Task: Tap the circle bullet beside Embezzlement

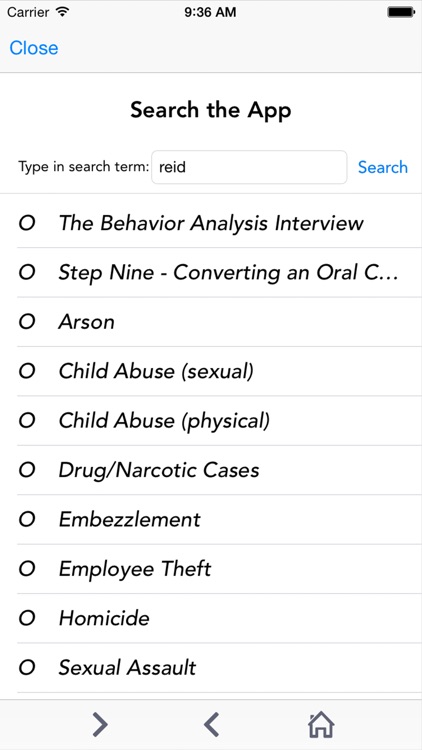Action: (27, 519)
